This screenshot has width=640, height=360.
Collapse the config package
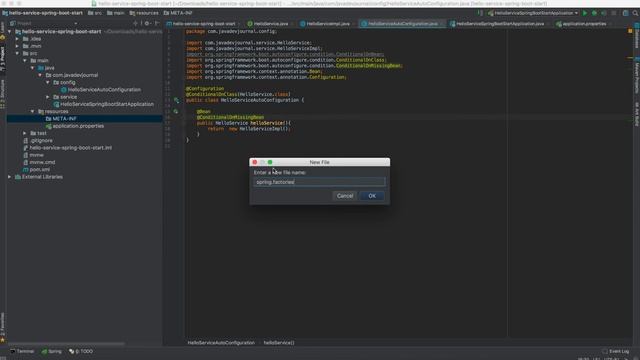pyautogui.click(x=48, y=82)
